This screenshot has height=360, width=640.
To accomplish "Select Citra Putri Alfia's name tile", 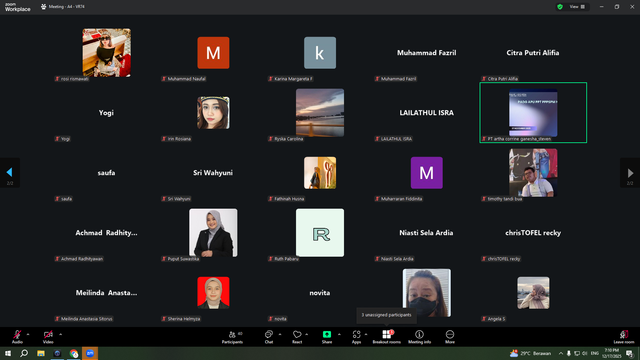I will tap(533, 53).
